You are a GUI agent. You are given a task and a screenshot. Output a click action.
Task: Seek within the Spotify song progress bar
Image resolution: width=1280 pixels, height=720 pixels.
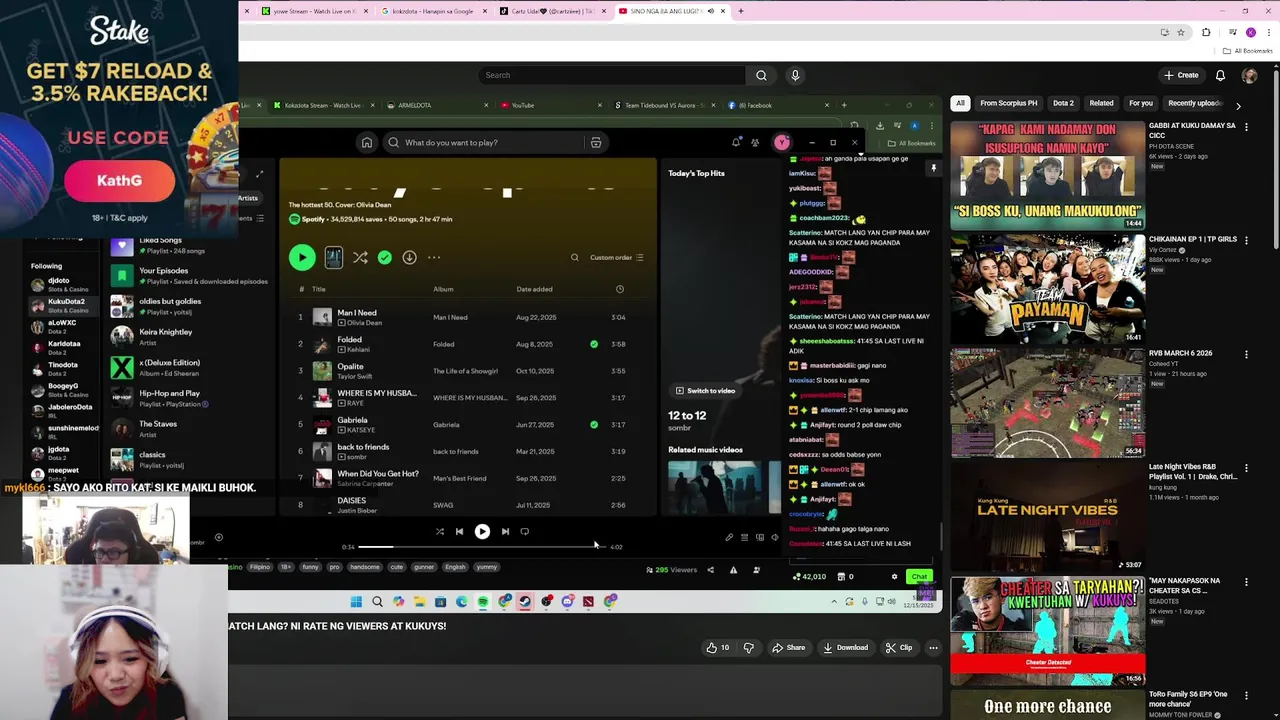(480, 547)
